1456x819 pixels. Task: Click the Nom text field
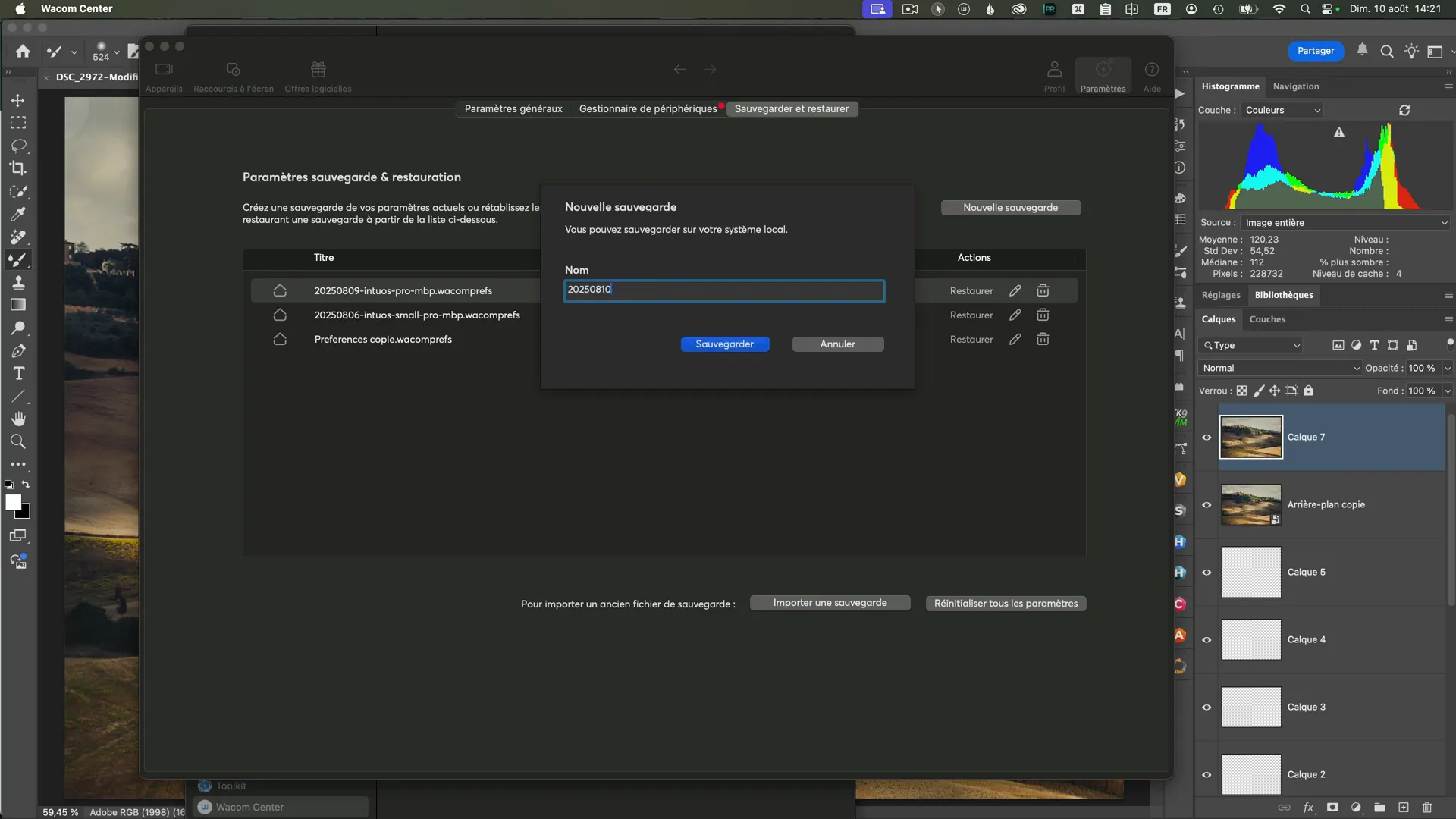point(724,291)
